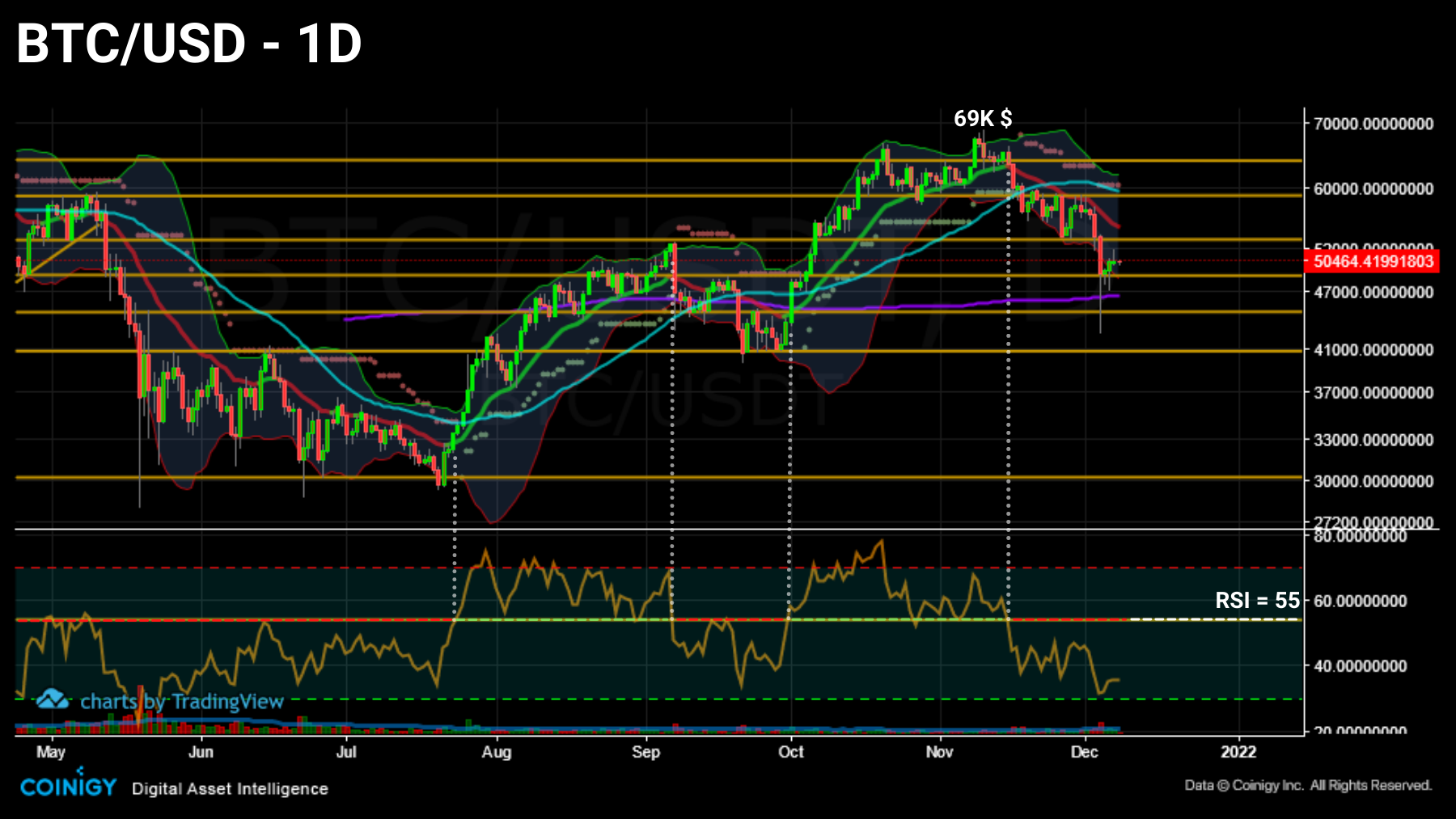Toggle the red dashed RSI overbought line
This screenshot has width=1456, height=819.
tap(566, 568)
